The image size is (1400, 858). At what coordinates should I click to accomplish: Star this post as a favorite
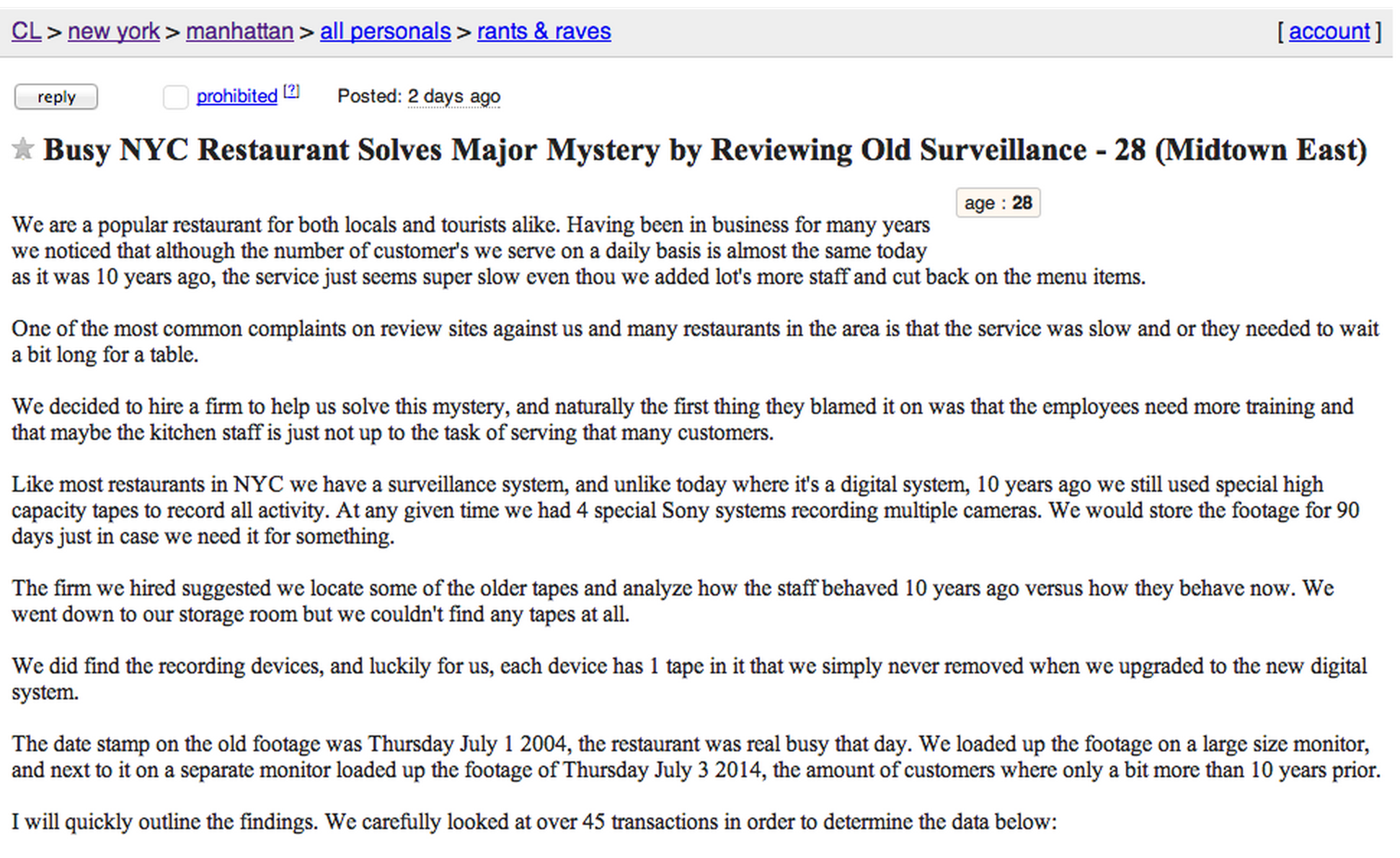(23, 149)
